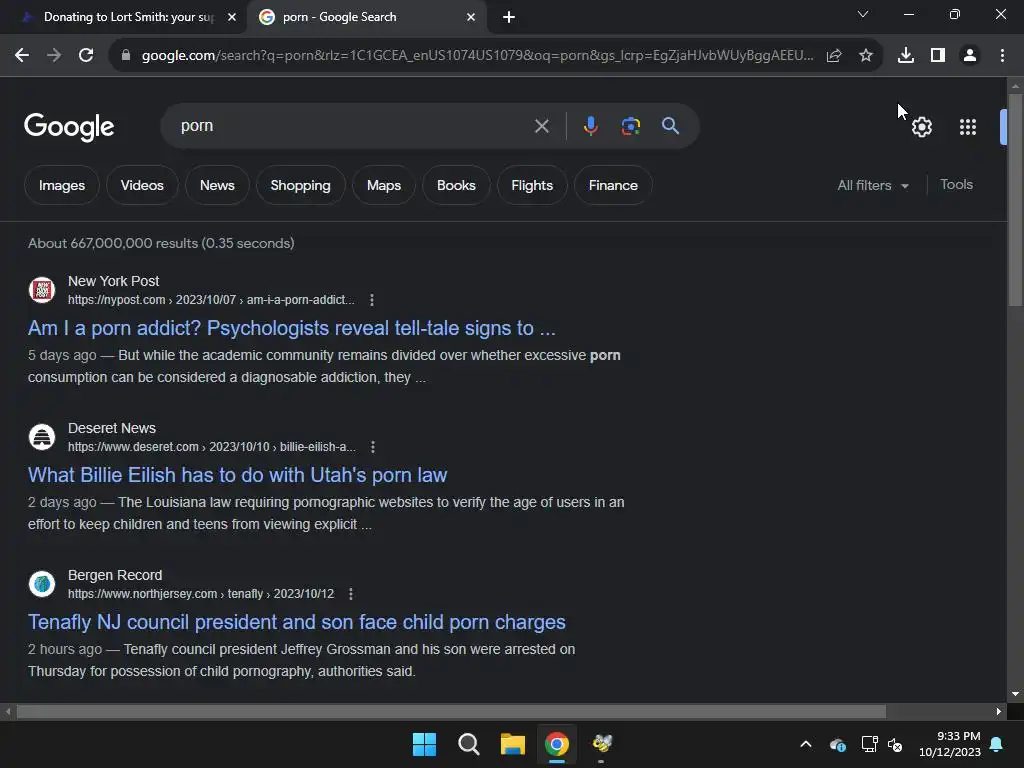This screenshot has width=1024, height=768.
Task: Open Chrome profile icon
Action: (970, 56)
